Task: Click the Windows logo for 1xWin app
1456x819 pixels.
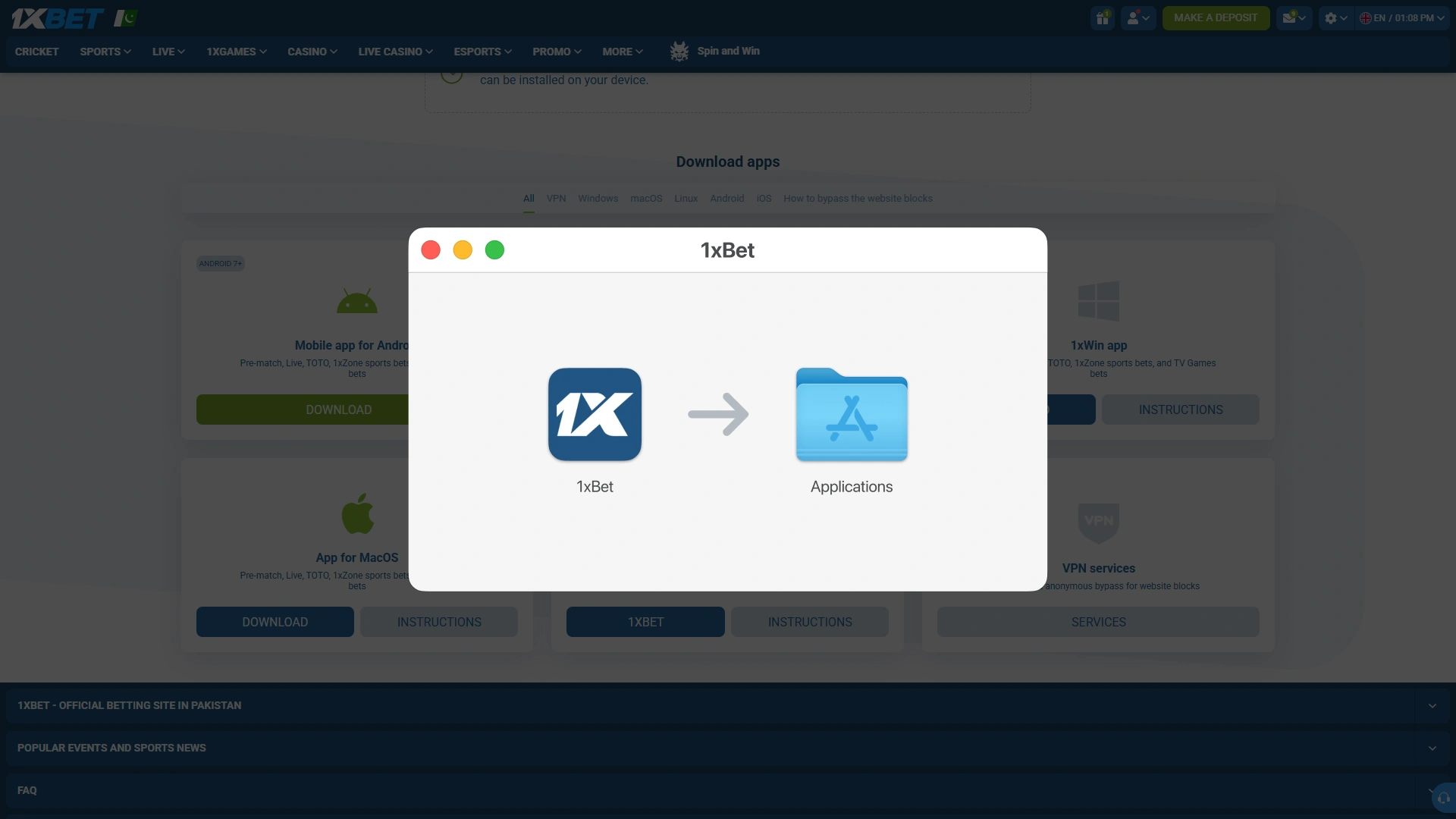Action: coord(1099,301)
